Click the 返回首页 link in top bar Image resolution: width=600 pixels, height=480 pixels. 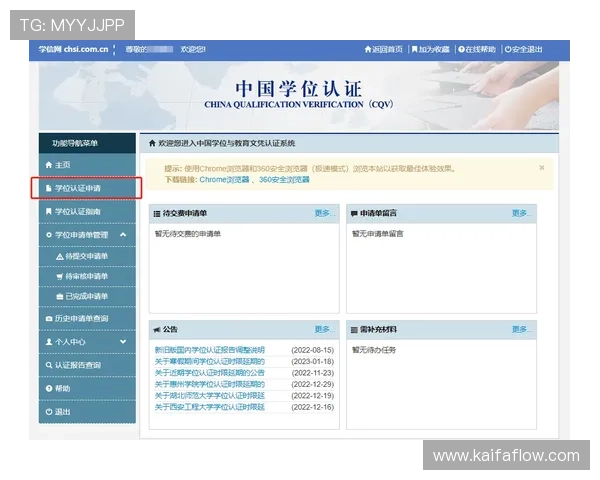point(384,49)
